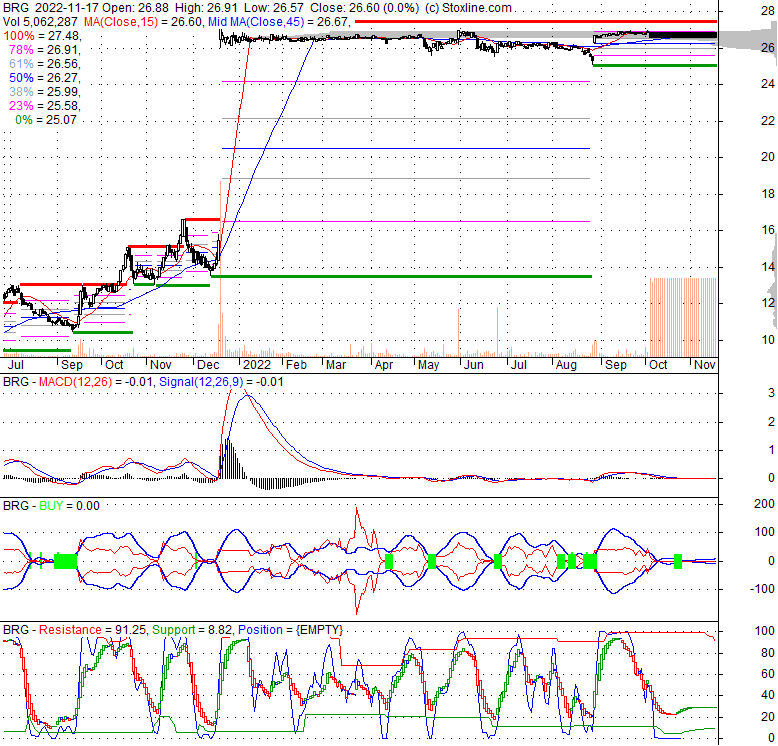Click the 'Open: 26.88' value in header
This screenshot has height=746, width=778.
pos(135,8)
